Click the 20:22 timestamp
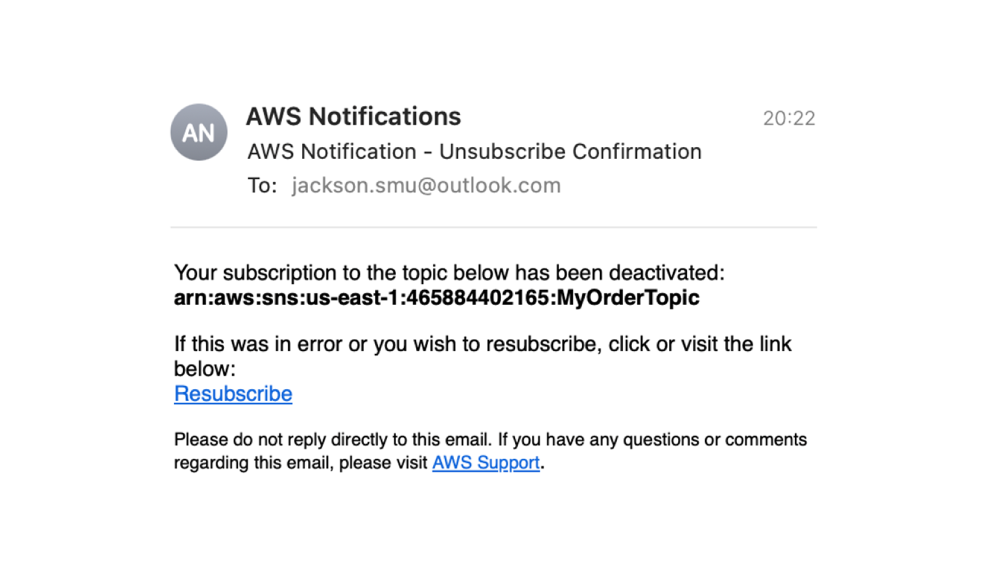The width and height of the screenshot is (1000, 562). [x=789, y=118]
